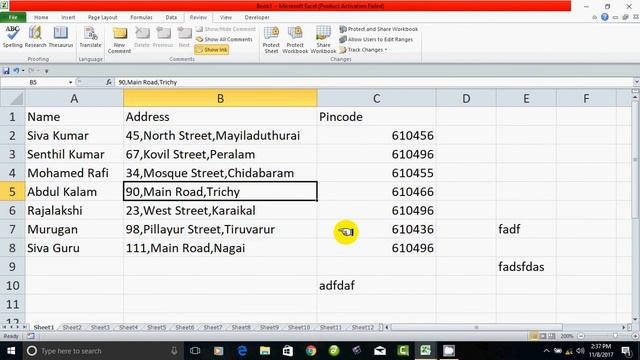Click the zoom slider handle
640x360 pixels.
click(616, 336)
